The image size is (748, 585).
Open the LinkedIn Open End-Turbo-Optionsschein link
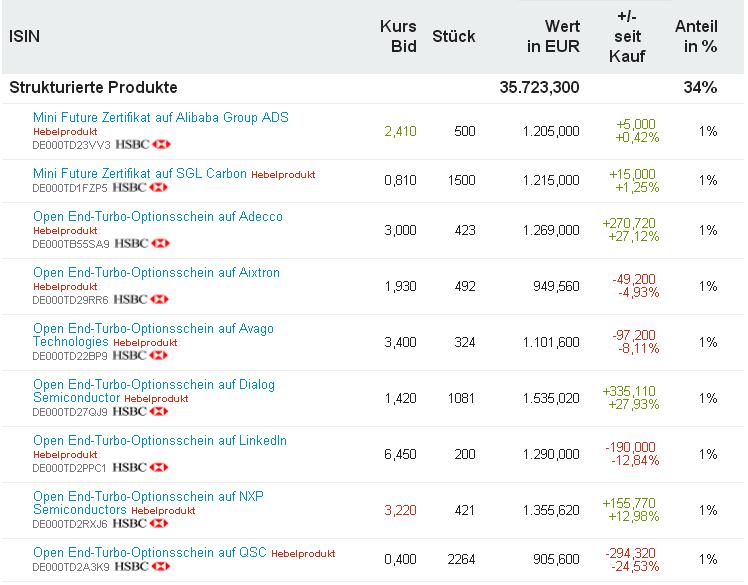(159, 441)
